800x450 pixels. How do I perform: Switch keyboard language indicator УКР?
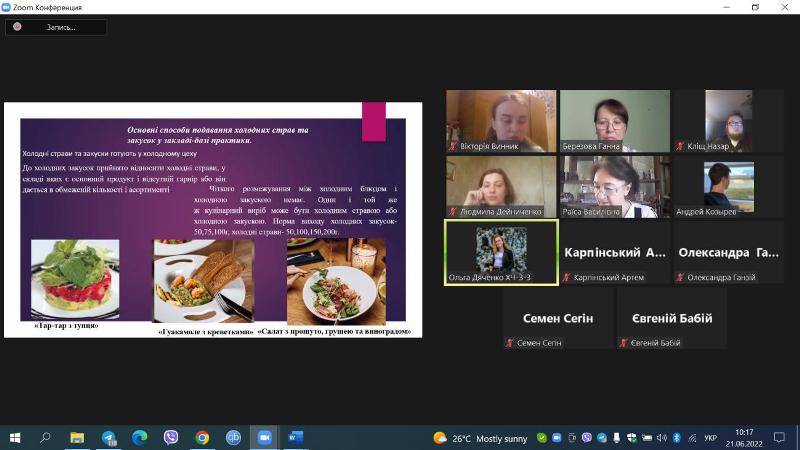click(710, 438)
